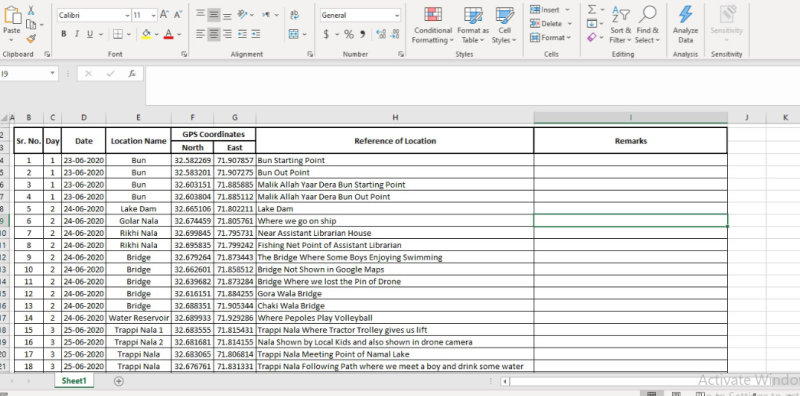This screenshot has width=800, height=396.
Task: Open Sort & Filter menu
Action: click(620, 24)
